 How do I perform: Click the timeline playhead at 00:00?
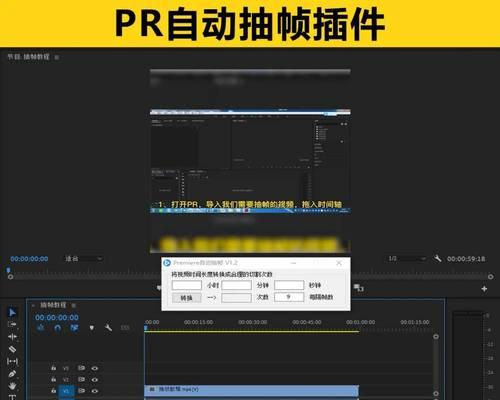coord(146,328)
